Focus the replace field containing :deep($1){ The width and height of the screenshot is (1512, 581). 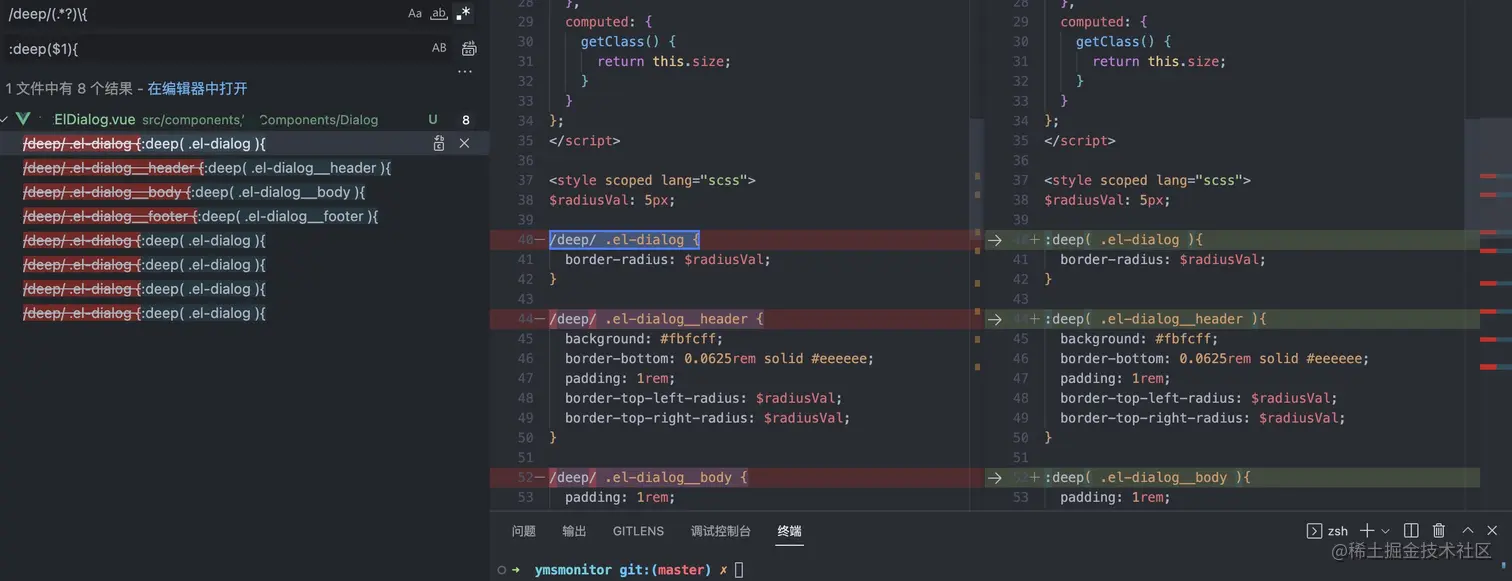coord(214,48)
